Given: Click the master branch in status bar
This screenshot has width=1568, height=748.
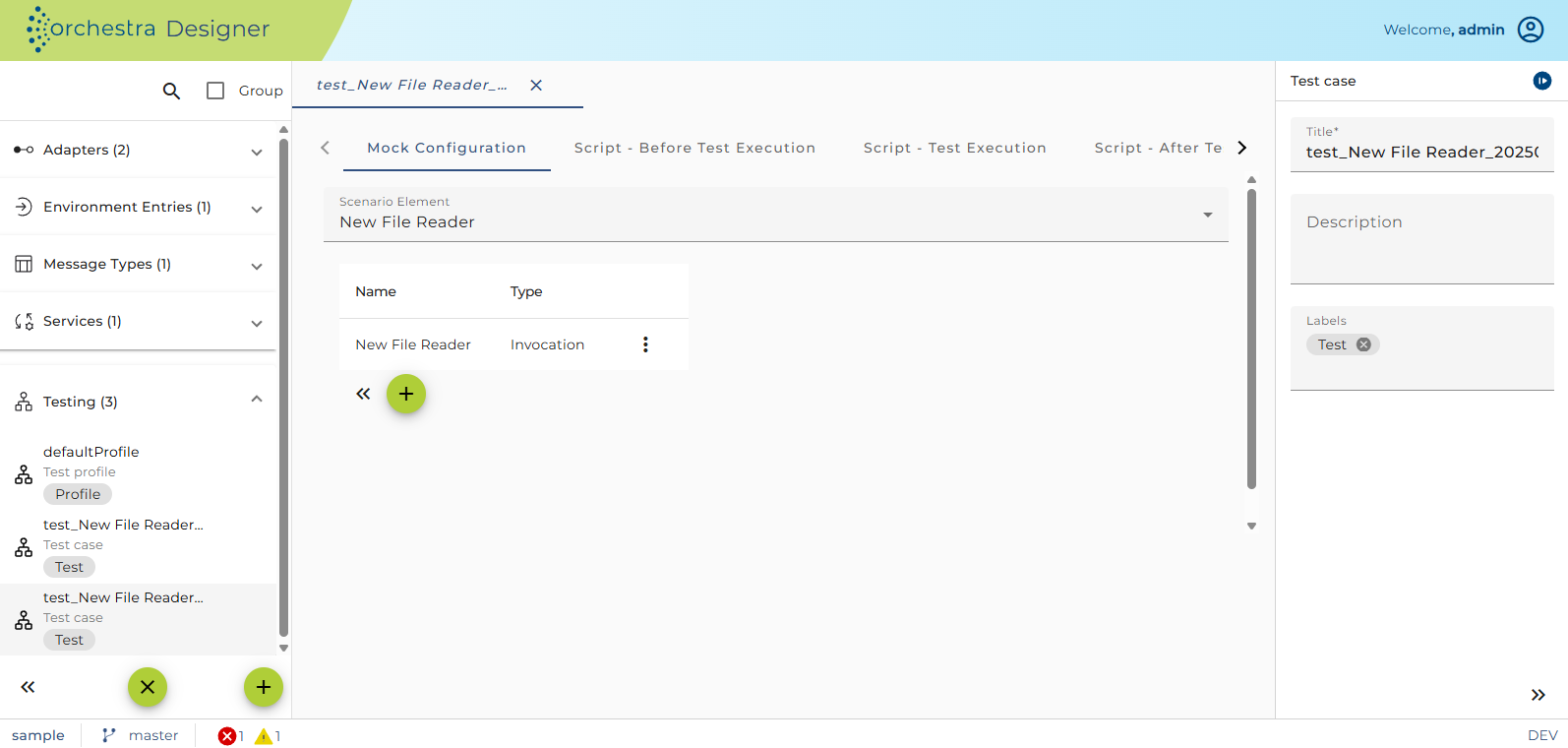Looking at the screenshot, I should [x=153, y=735].
